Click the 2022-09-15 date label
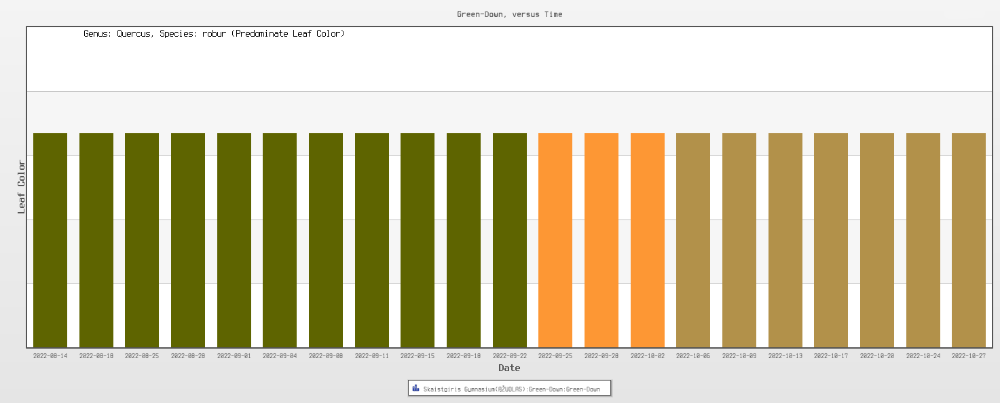 pos(418,355)
